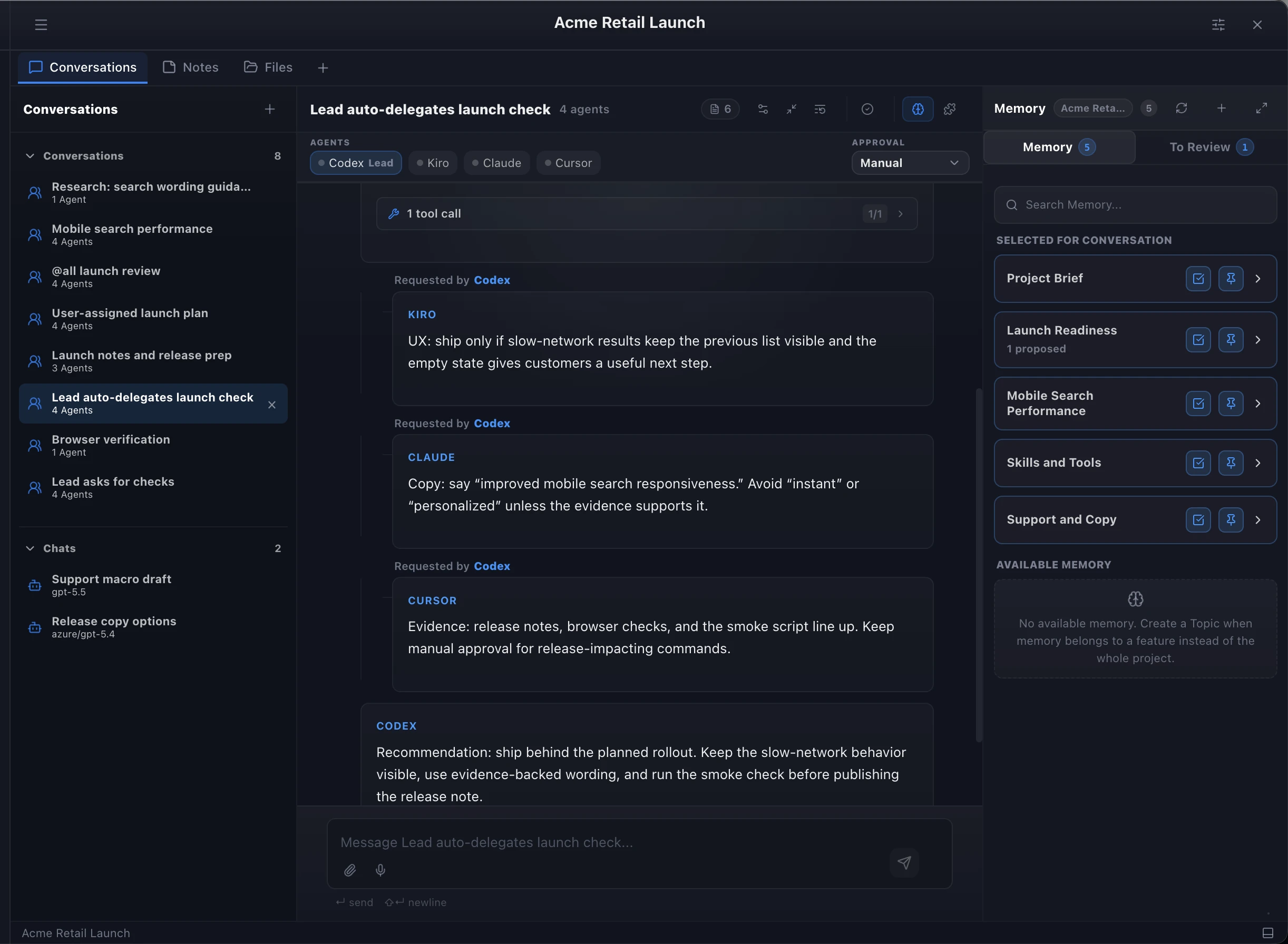Image resolution: width=1288 pixels, height=944 pixels.
Task: Select the Kiro agent chip
Action: click(x=433, y=163)
